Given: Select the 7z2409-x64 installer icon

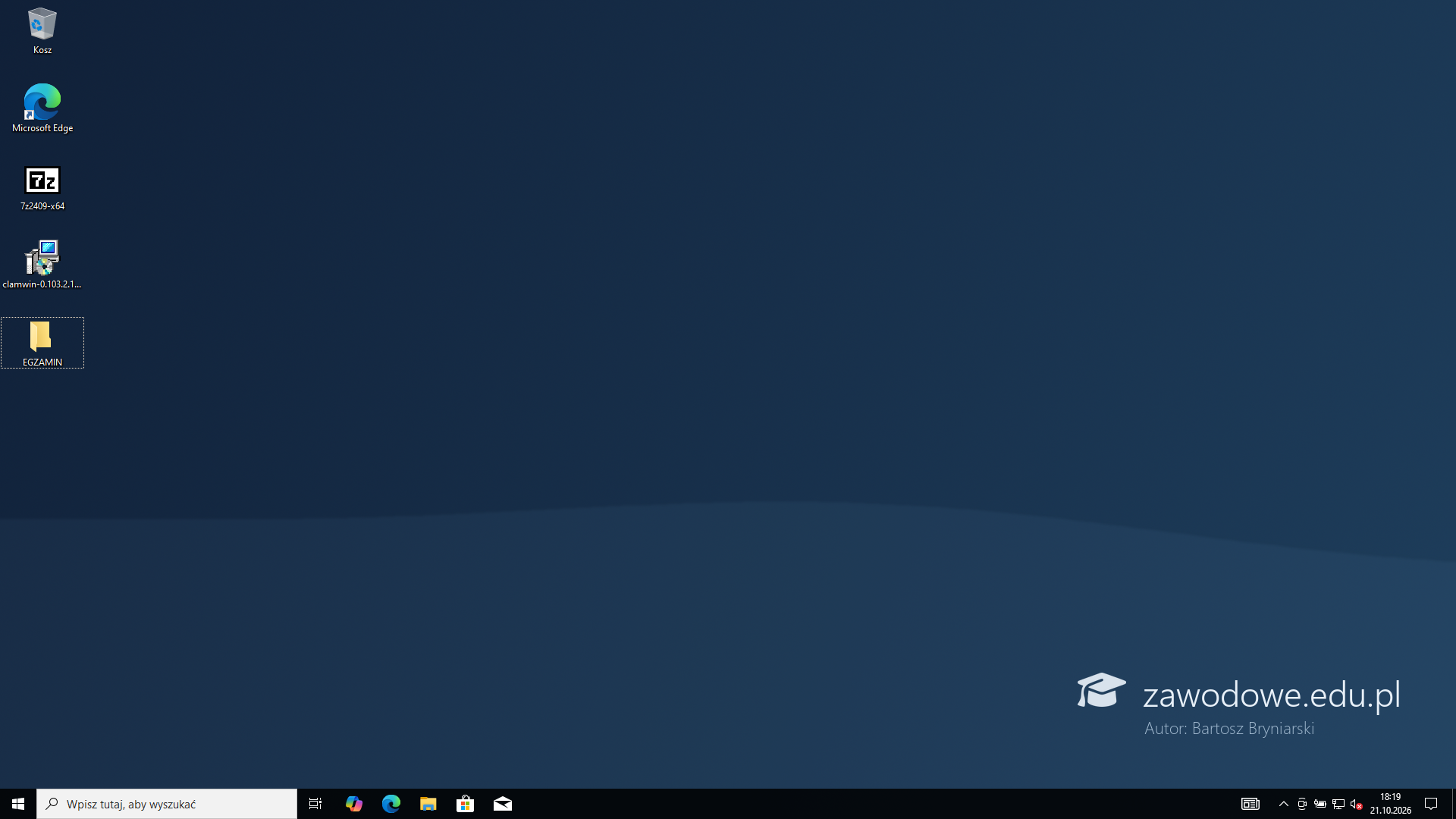Looking at the screenshot, I should click(42, 188).
